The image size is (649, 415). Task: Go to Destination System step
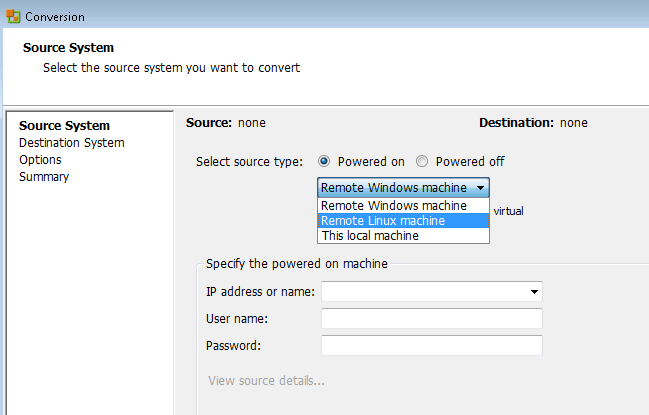[x=72, y=143]
